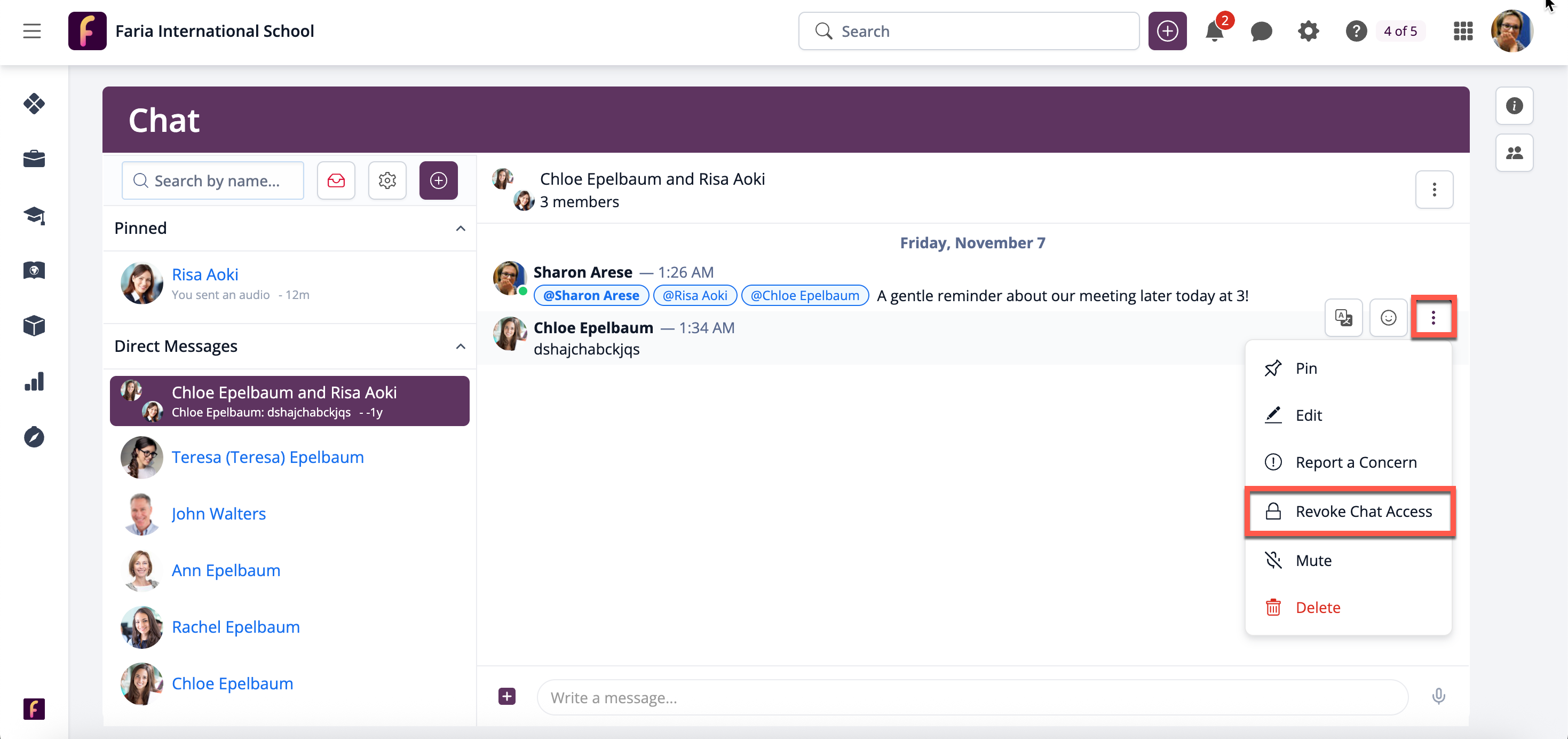
Task: Open conversation options three-dot menu in header
Action: click(x=1434, y=190)
